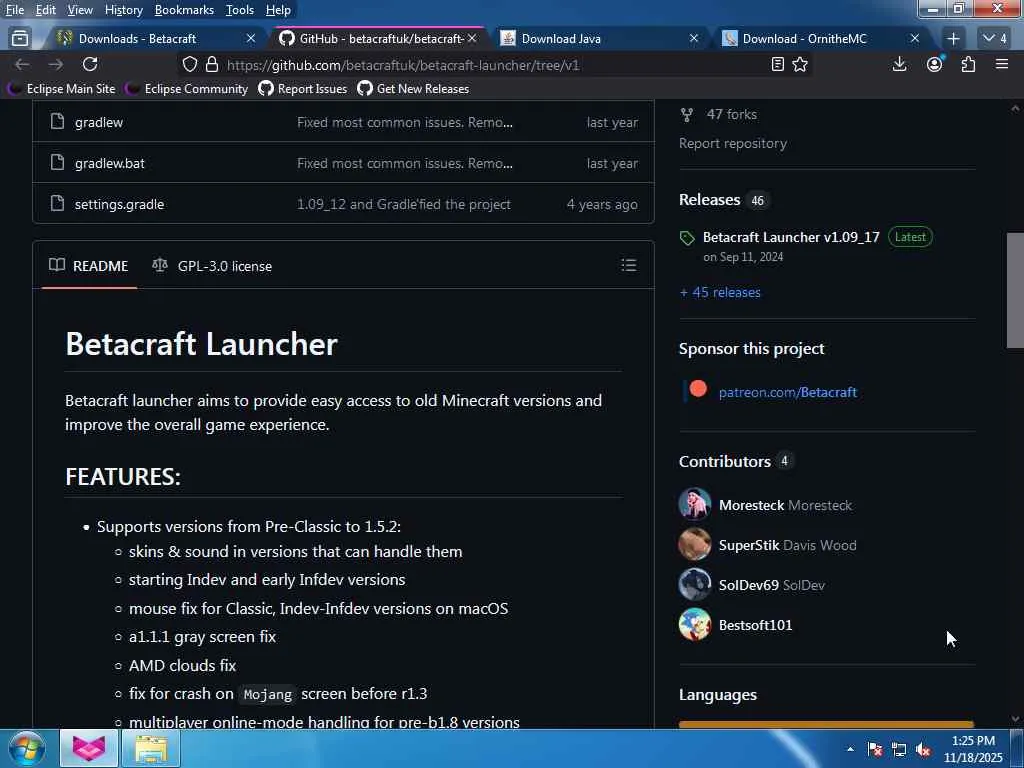Close the Download Java tab
The width and height of the screenshot is (1024, 768).
click(x=694, y=39)
